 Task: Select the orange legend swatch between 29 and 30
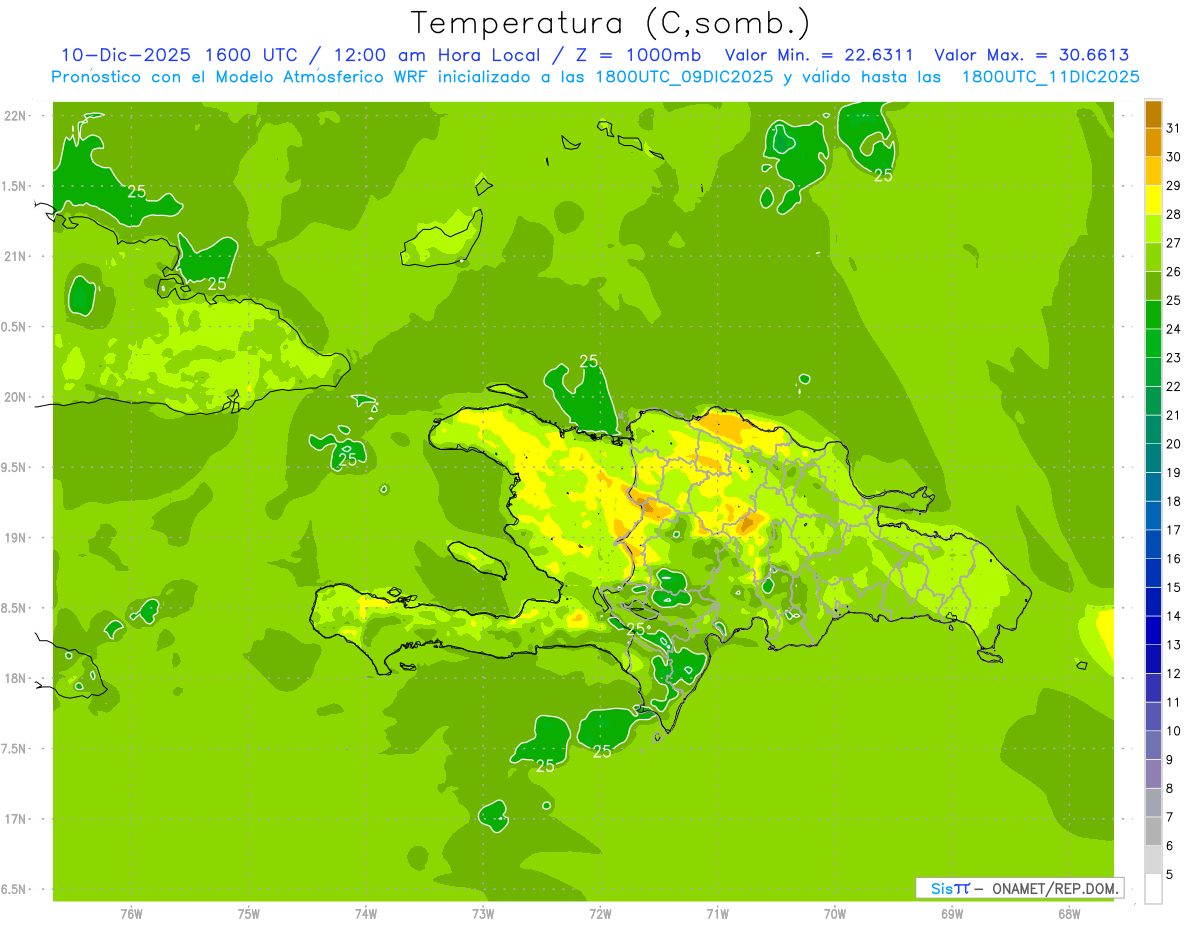pyautogui.click(x=1153, y=171)
